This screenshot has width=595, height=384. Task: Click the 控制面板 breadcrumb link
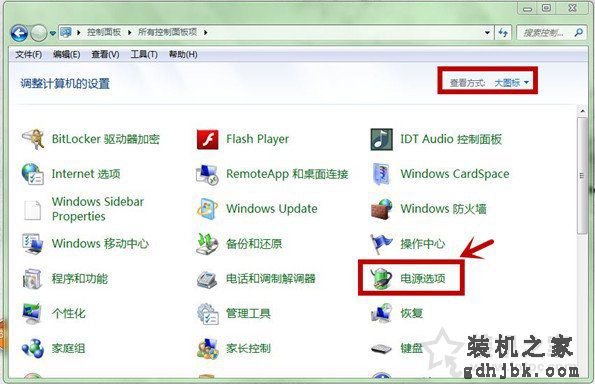[x=104, y=32]
